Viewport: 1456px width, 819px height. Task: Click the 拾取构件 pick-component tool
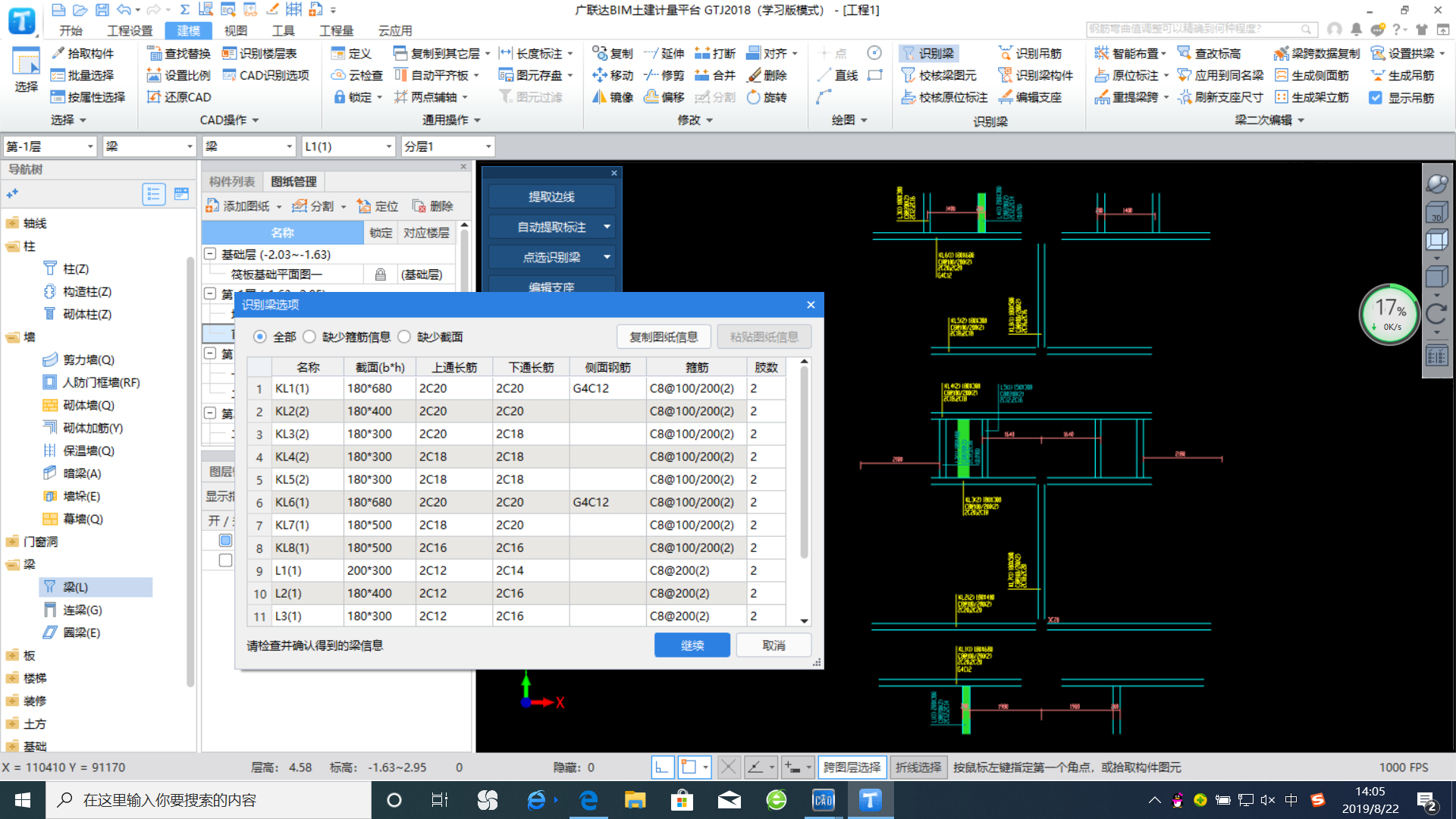point(83,53)
